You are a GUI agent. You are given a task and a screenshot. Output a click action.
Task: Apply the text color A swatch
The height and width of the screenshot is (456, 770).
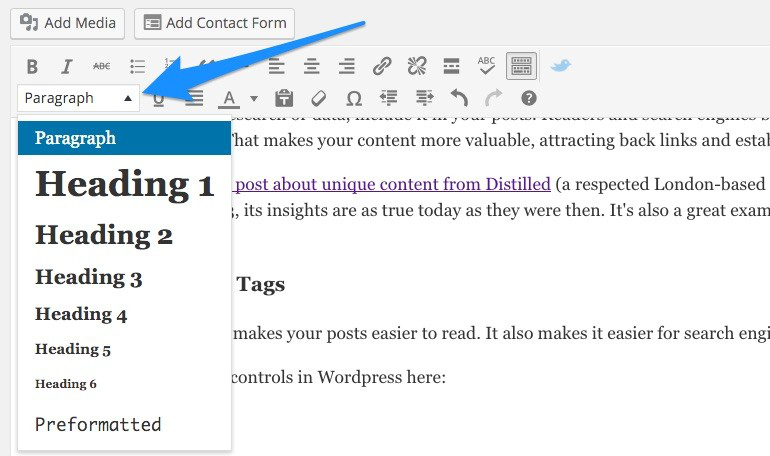230,98
